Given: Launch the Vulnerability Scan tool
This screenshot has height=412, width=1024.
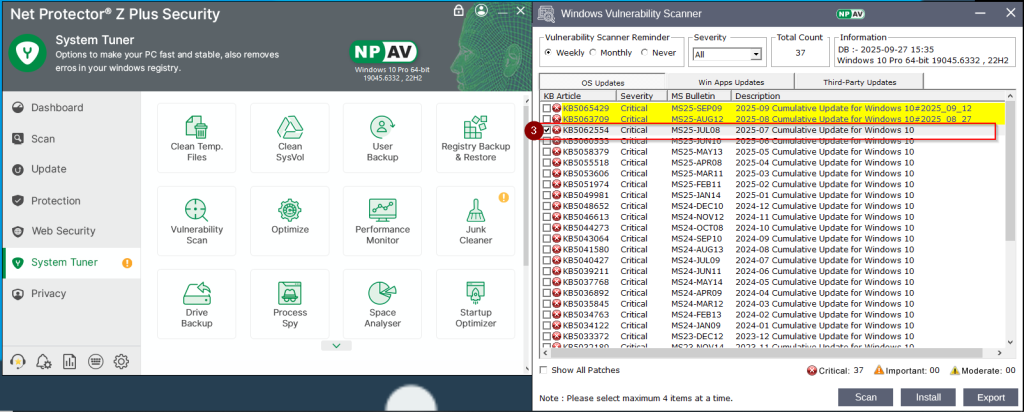Looking at the screenshot, I should click(x=196, y=221).
